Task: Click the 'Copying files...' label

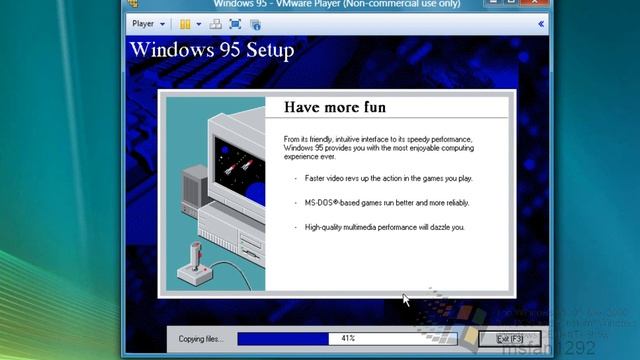Action: 201,339
